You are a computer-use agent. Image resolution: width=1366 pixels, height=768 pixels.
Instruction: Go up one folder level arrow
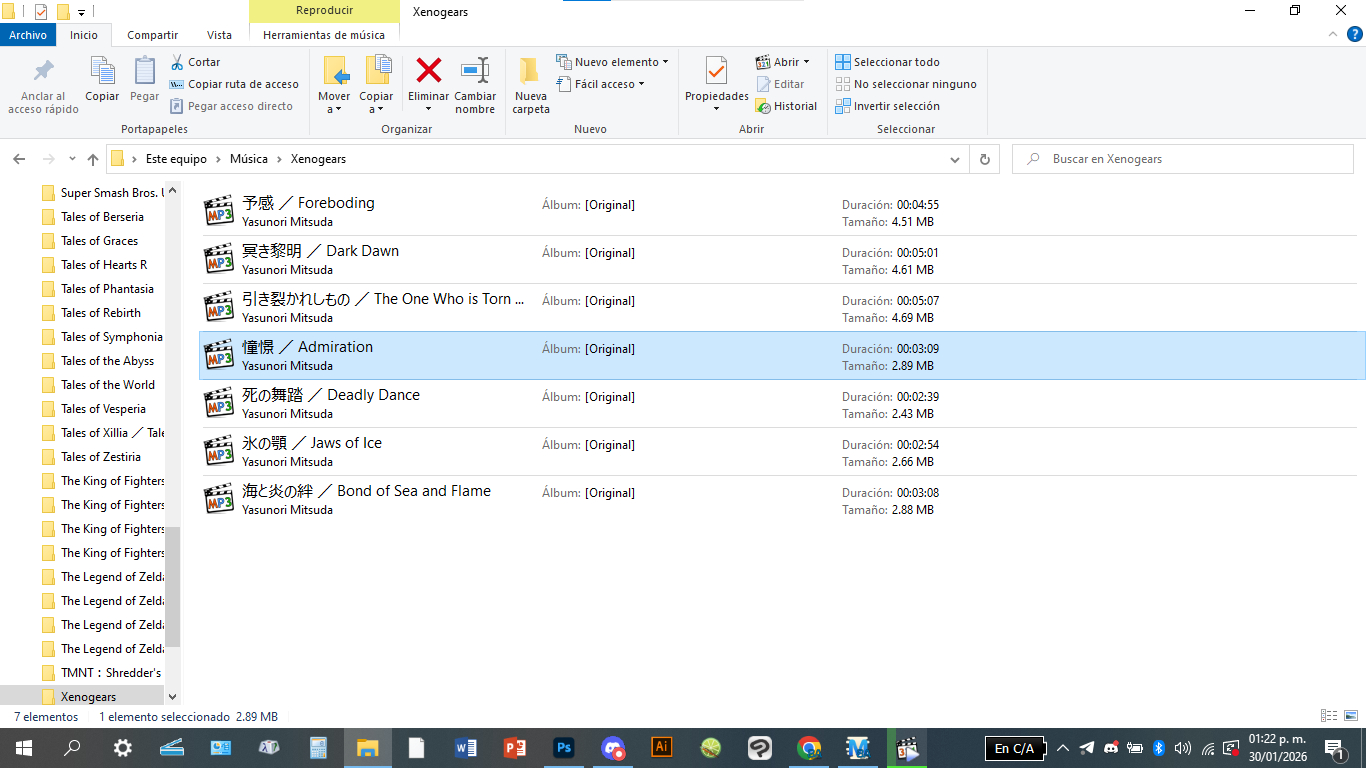93,159
